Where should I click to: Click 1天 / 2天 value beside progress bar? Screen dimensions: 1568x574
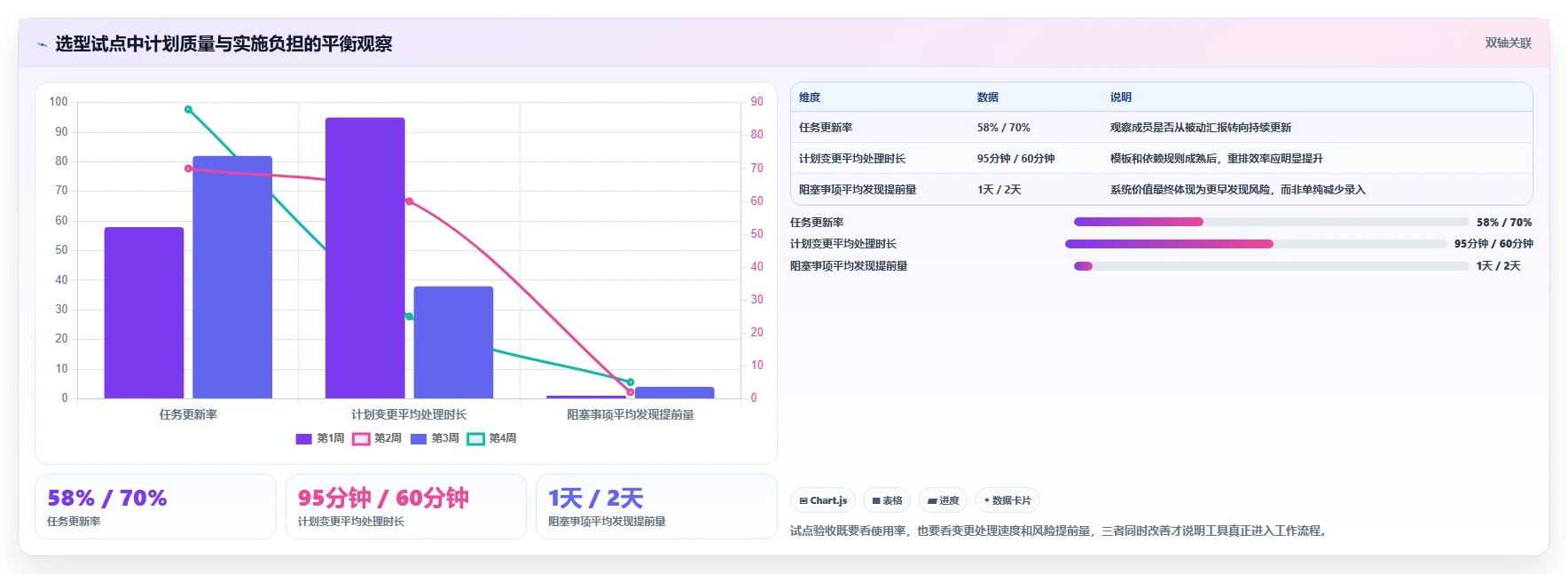click(x=1498, y=266)
